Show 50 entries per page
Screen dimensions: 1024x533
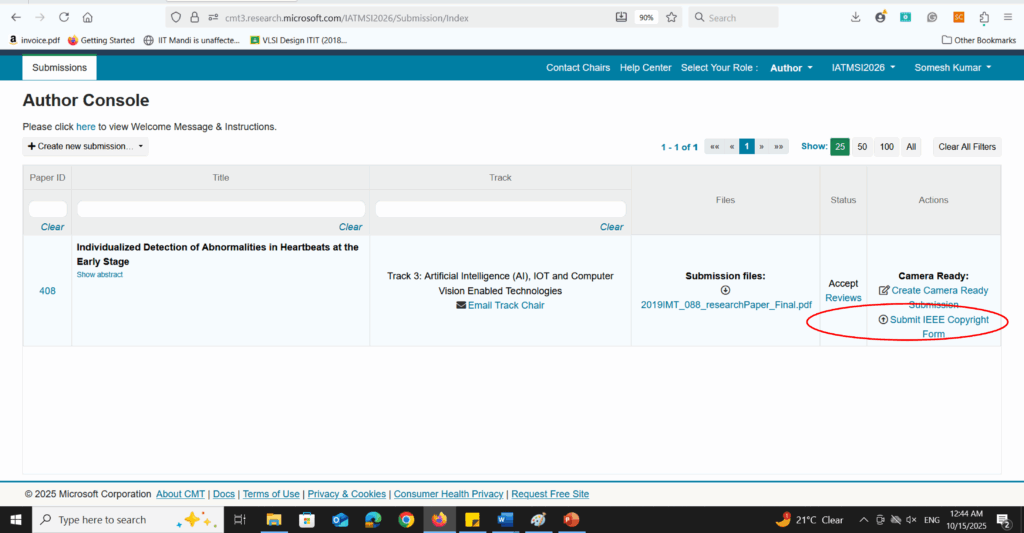862,147
